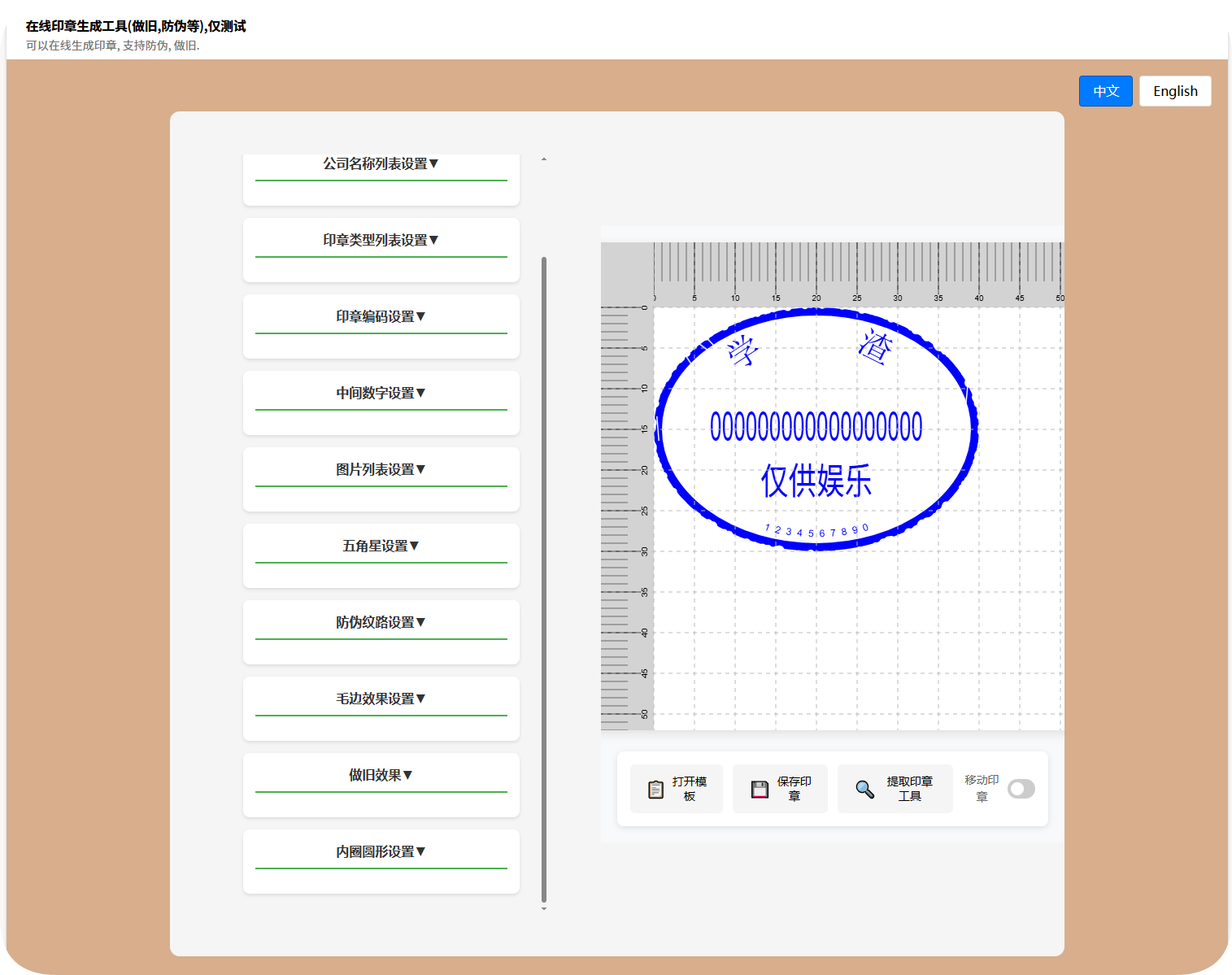Expand the 中间数字设置 section
Viewport: 1232px width, 975px height.
pyautogui.click(x=380, y=392)
